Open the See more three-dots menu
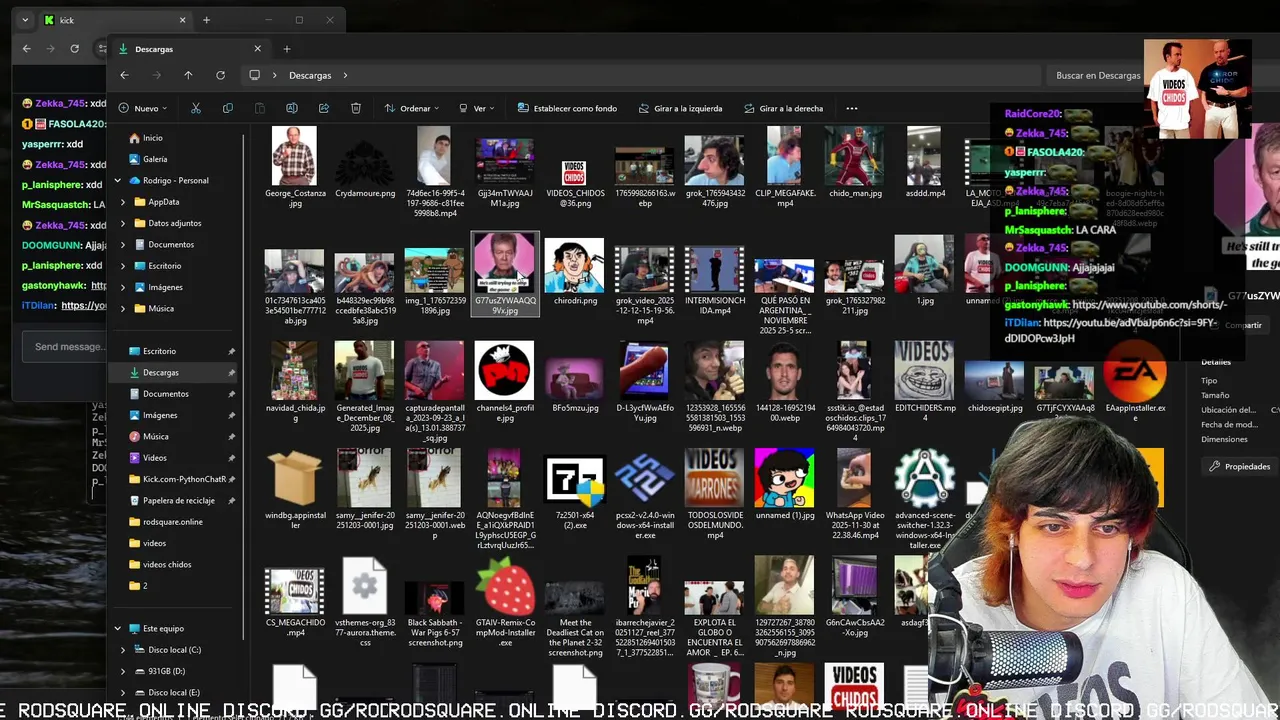1280x720 pixels. pos(852,108)
